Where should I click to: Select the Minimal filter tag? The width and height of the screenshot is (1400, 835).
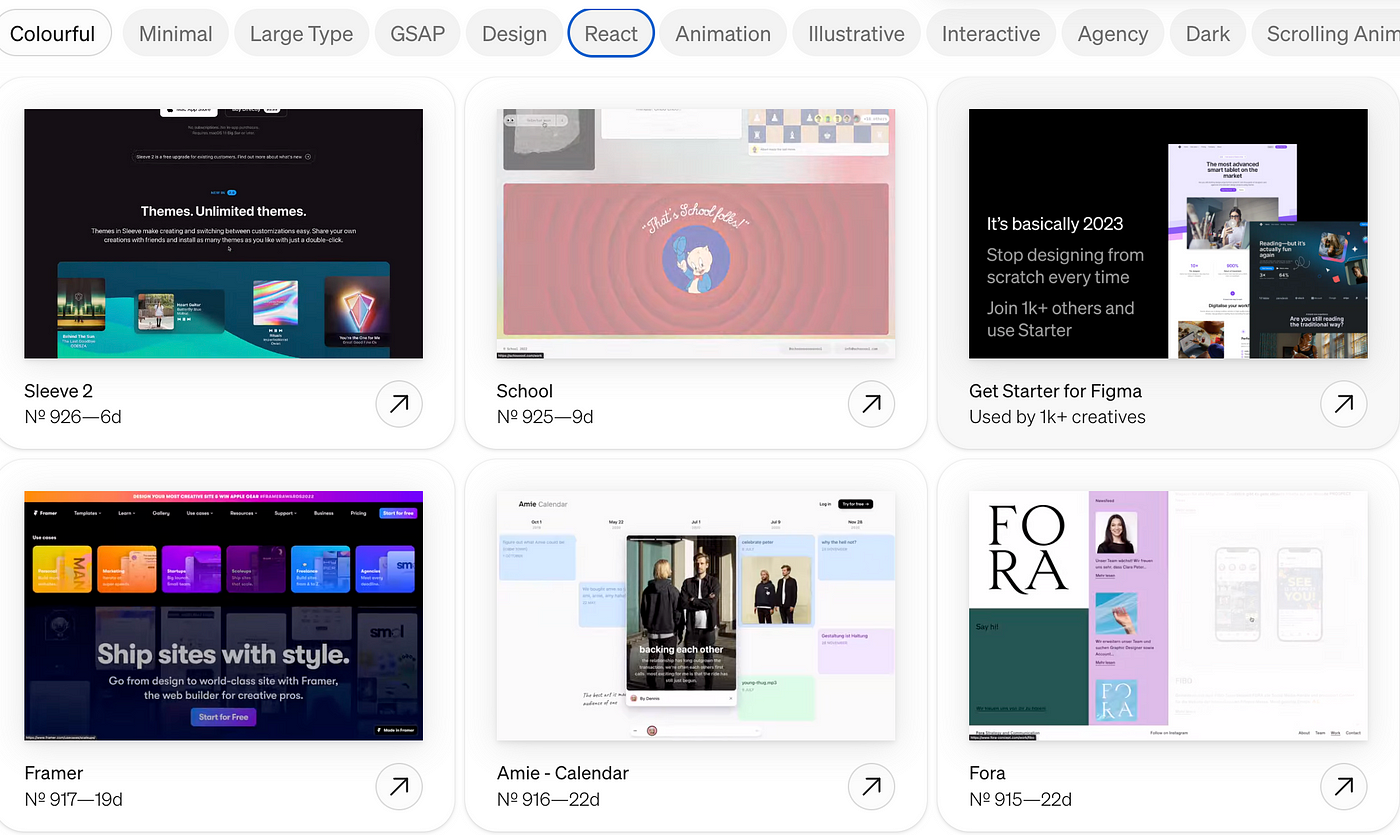(x=176, y=33)
